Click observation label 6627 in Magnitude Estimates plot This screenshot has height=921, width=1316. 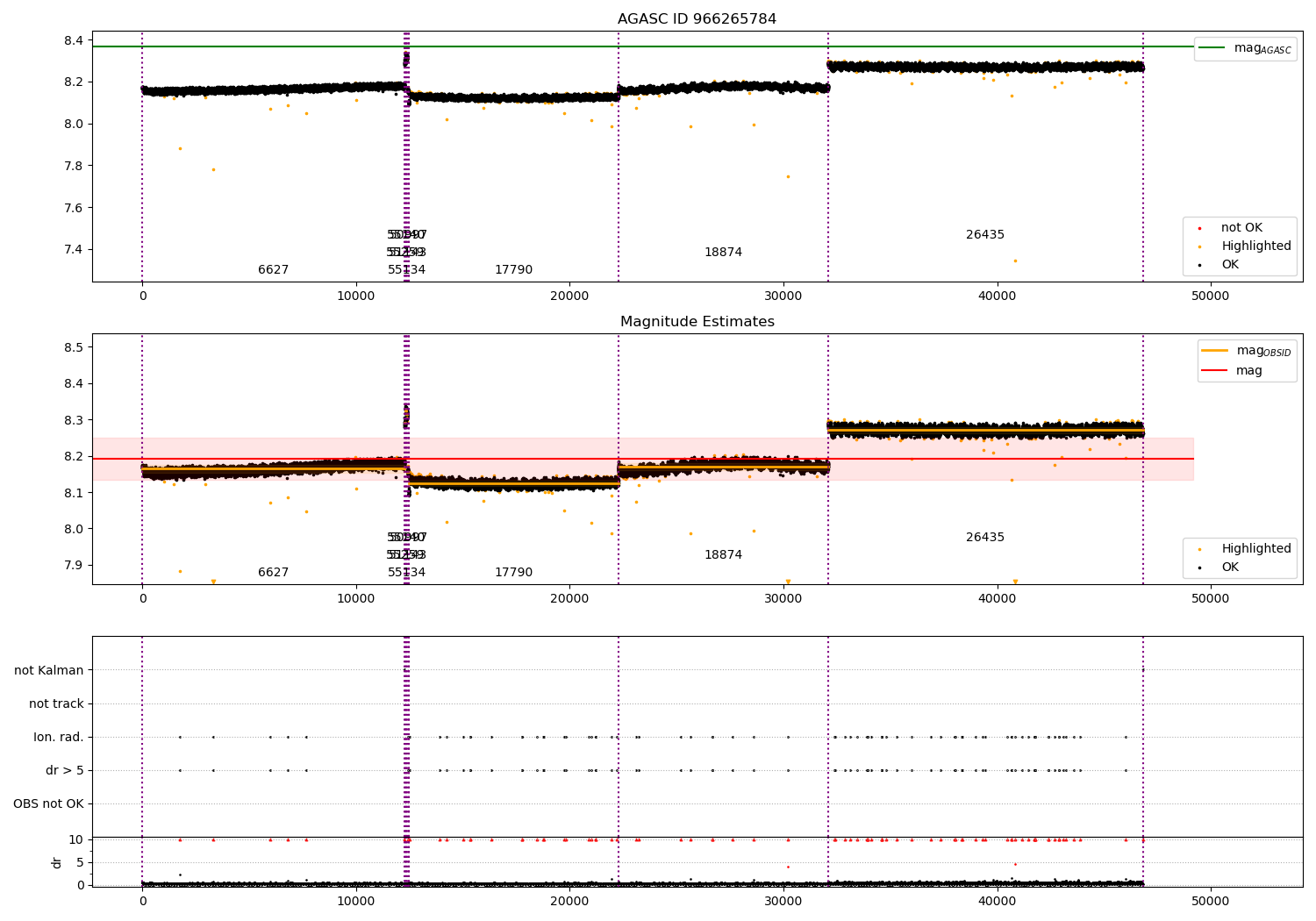[273, 573]
